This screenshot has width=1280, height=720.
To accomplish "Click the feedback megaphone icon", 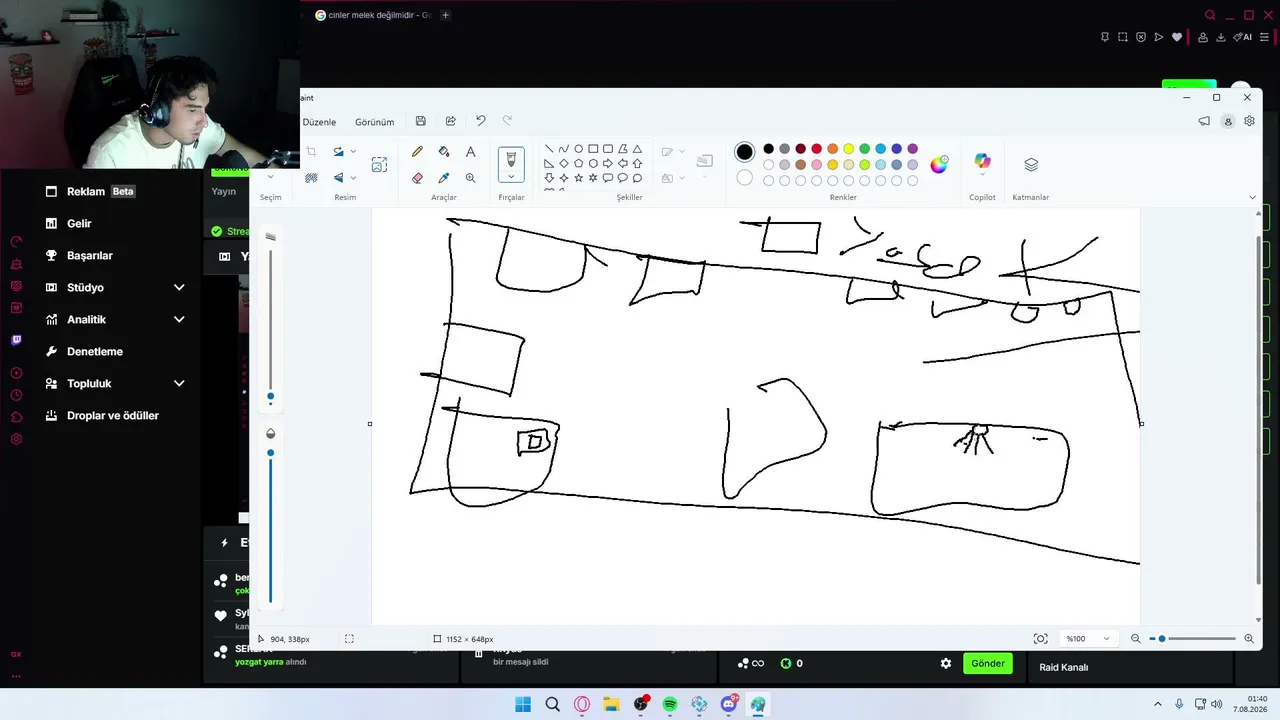I will tap(1204, 121).
